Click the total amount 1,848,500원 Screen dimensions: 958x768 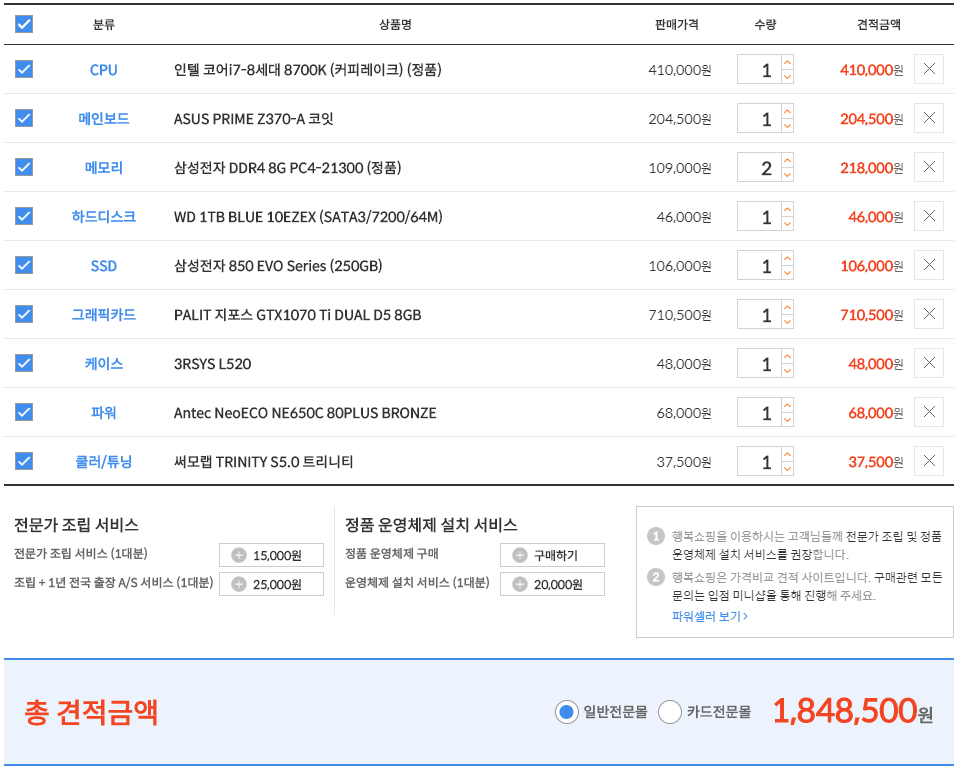tap(853, 711)
